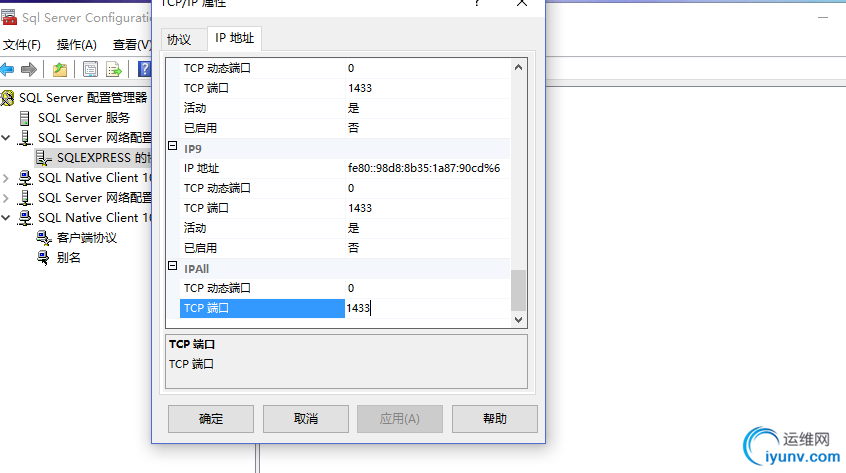Select the highlighted IPAll TCP 端口 label
This screenshot has width=846, height=473.
[x=262, y=309]
